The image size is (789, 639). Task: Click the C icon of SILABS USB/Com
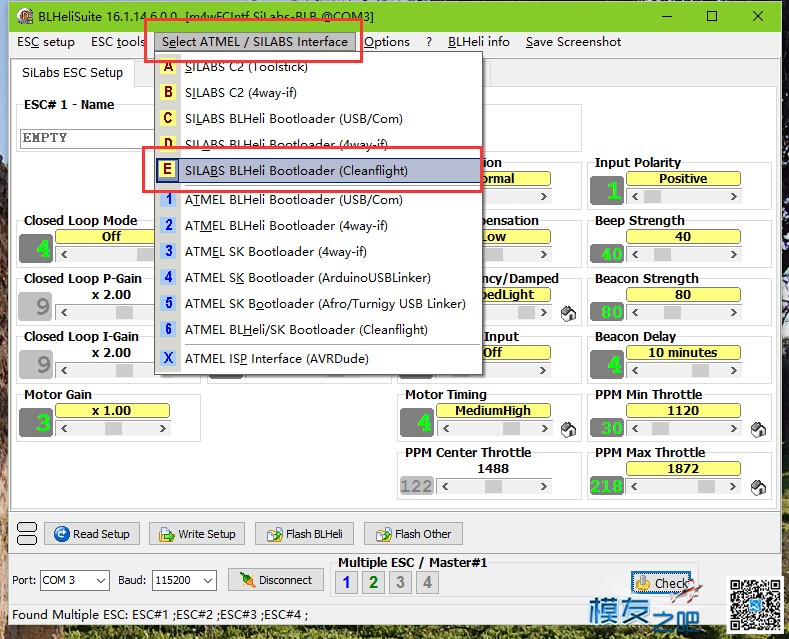point(168,118)
